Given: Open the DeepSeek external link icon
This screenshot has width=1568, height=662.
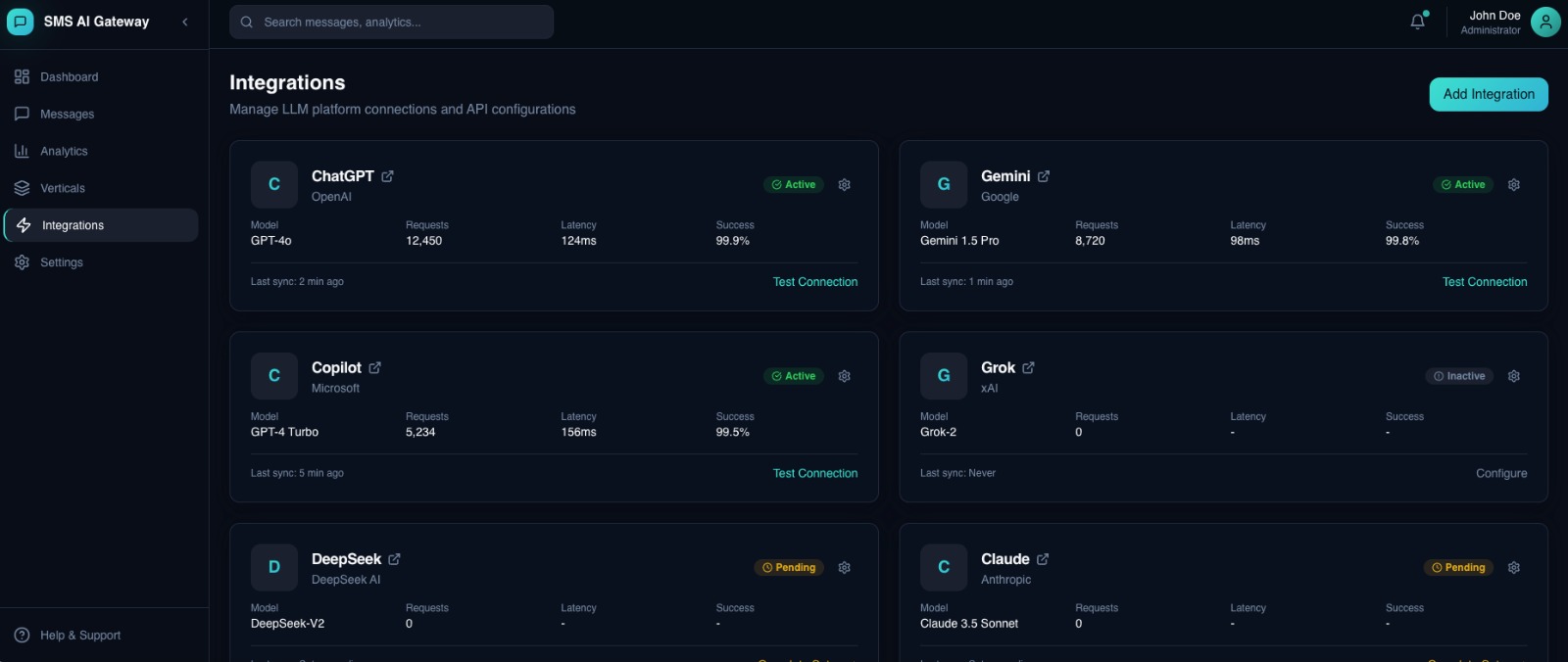Looking at the screenshot, I should coord(395,559).
